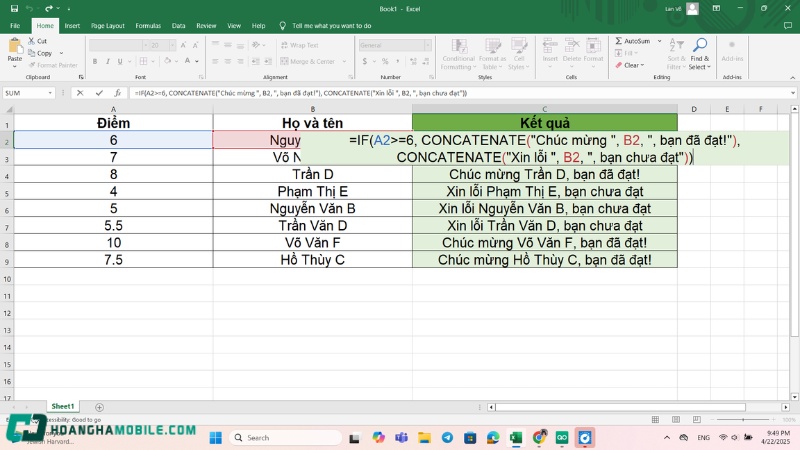Click the Fill Color bucket
The image size is (800, 450).
(x=167, y=61)
